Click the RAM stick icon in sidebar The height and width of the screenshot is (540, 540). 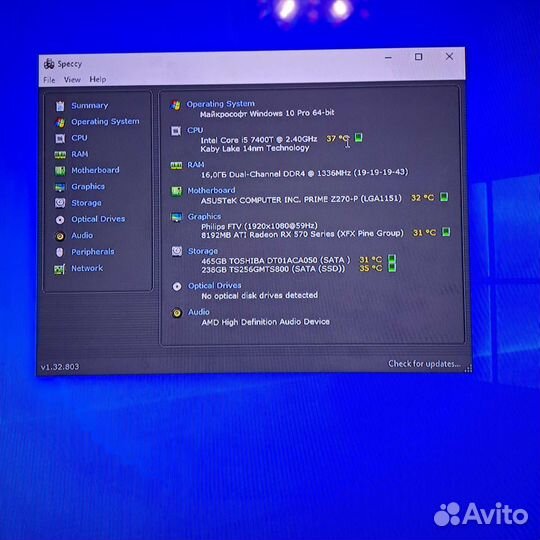[x=60, y=155]
